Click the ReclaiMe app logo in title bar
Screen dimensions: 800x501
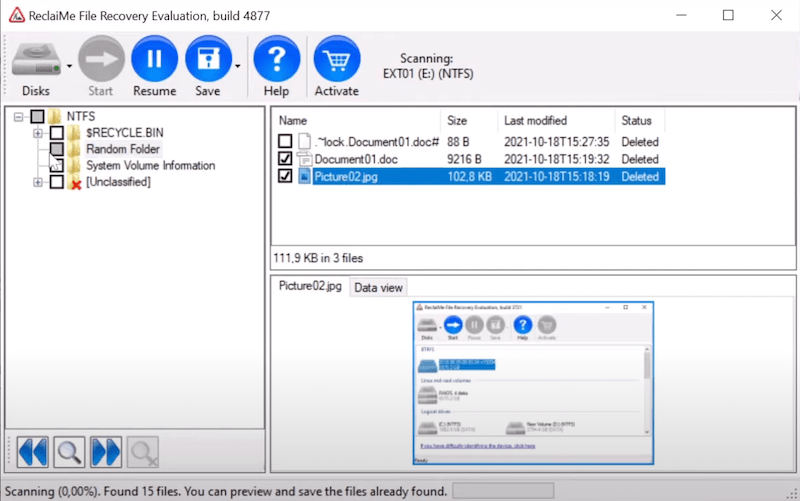click(17, 15)
